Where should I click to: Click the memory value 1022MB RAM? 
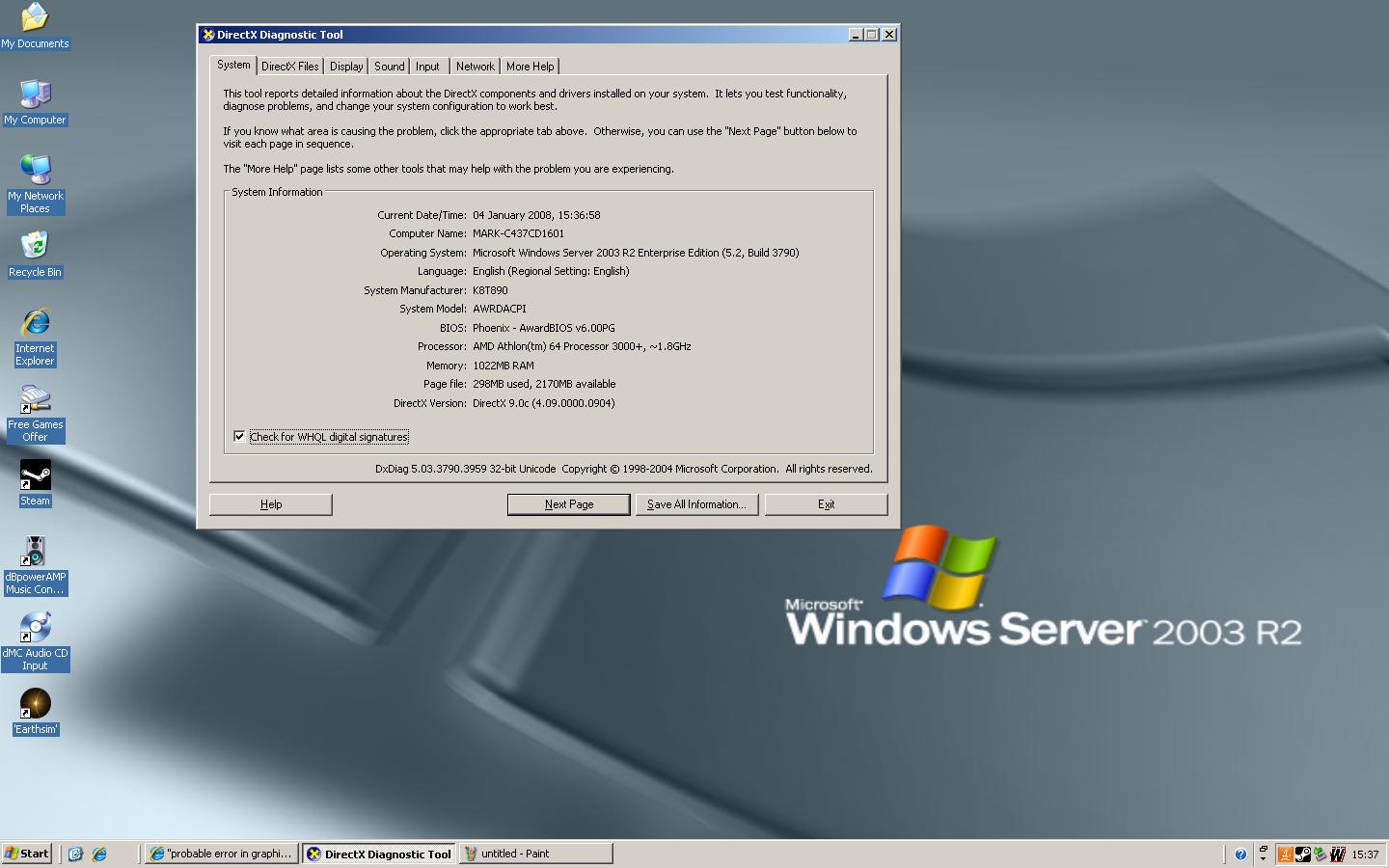503,366
